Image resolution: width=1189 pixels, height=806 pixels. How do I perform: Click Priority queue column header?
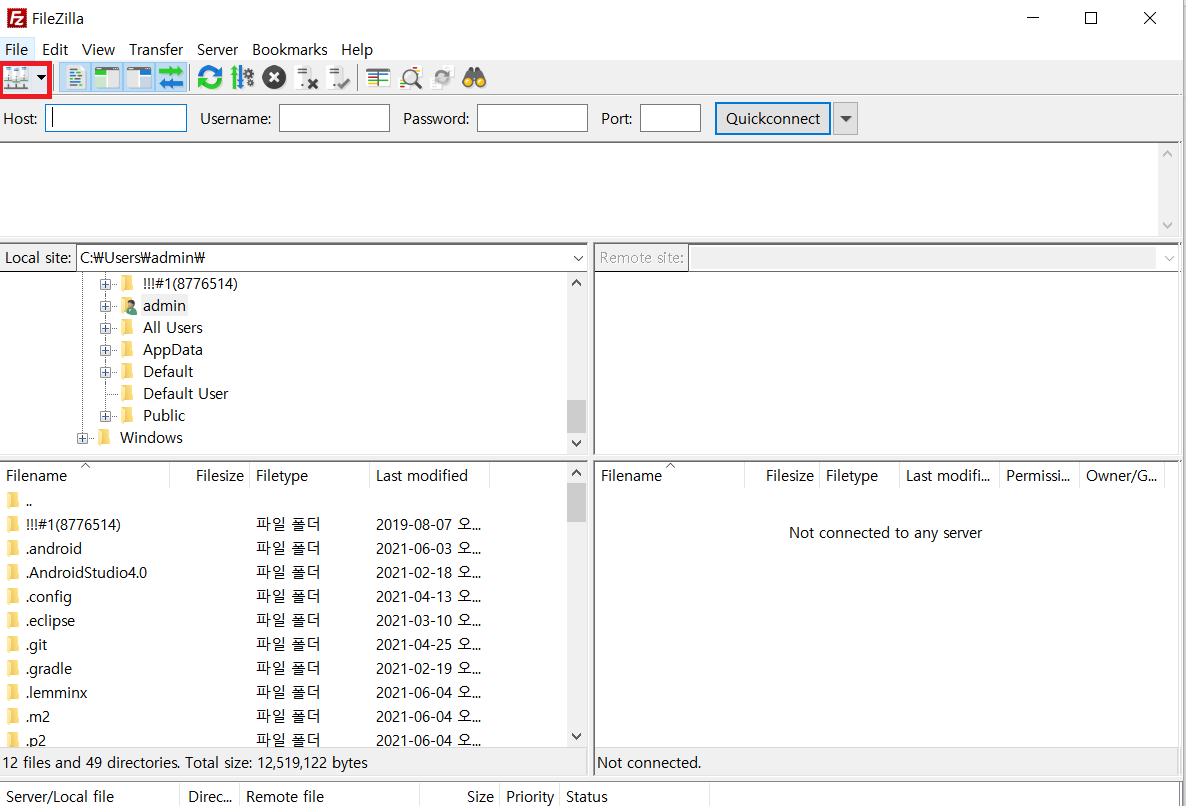coord(530,796)
